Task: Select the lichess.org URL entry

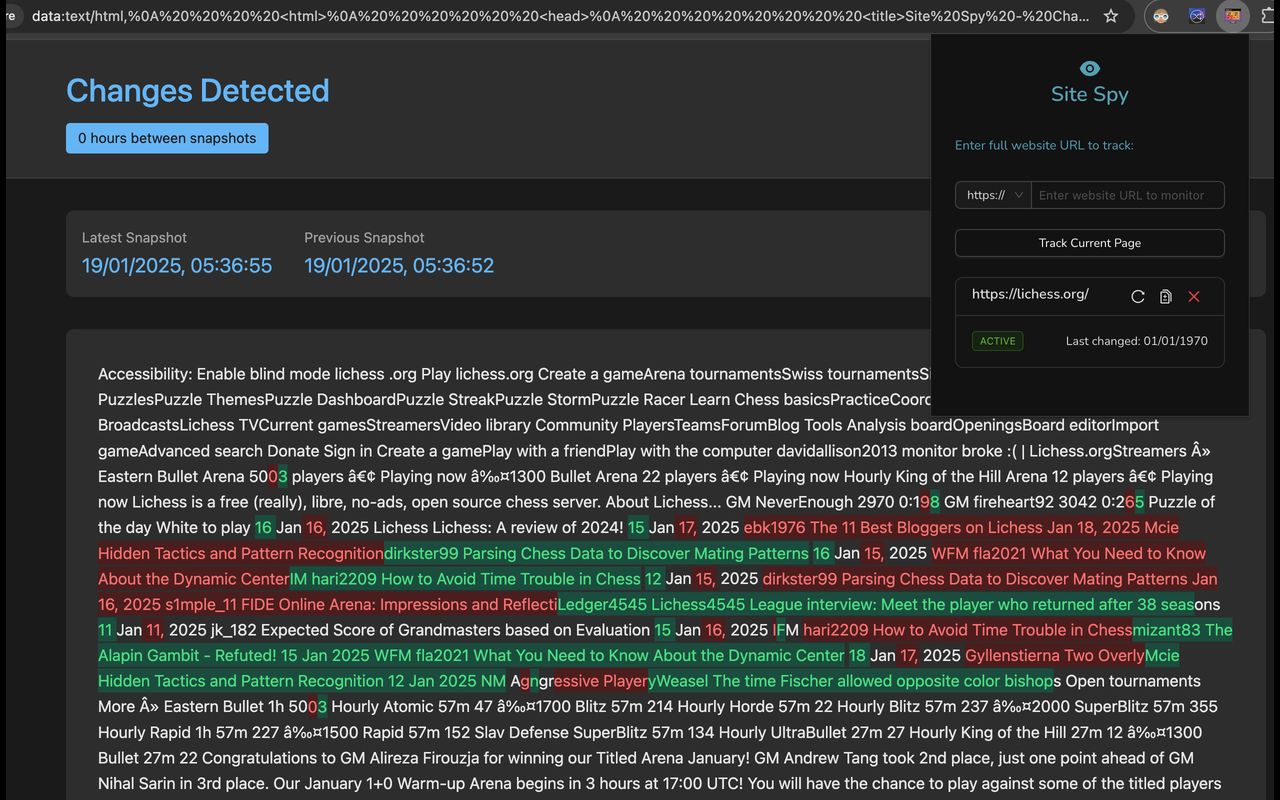Action: (x=1030, y=296)
